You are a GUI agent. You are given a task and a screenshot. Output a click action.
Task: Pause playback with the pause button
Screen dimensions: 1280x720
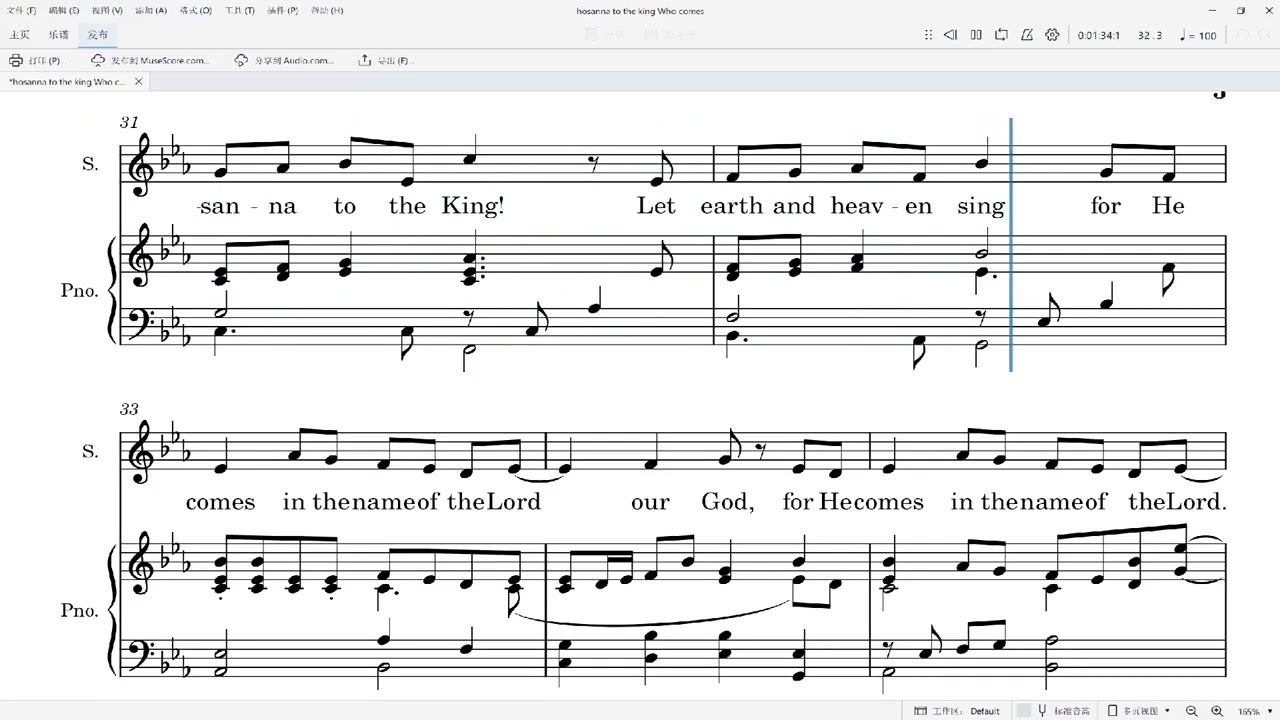click(976, 35)
